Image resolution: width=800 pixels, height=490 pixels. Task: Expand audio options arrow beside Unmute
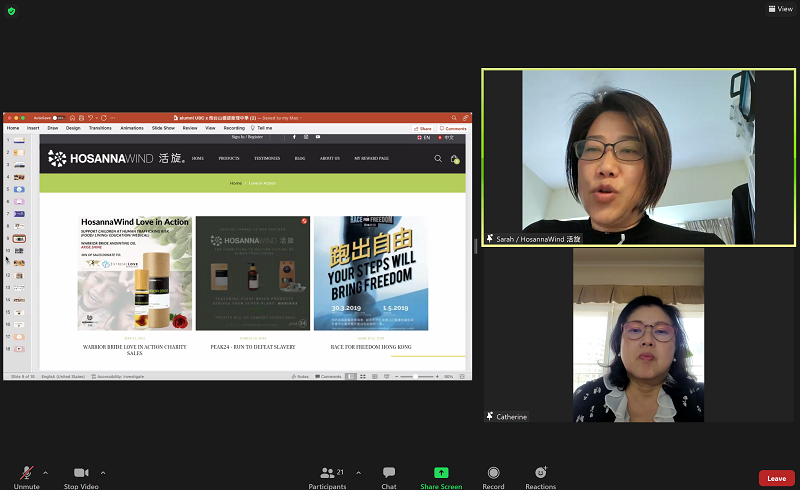[x=45, y=472]
